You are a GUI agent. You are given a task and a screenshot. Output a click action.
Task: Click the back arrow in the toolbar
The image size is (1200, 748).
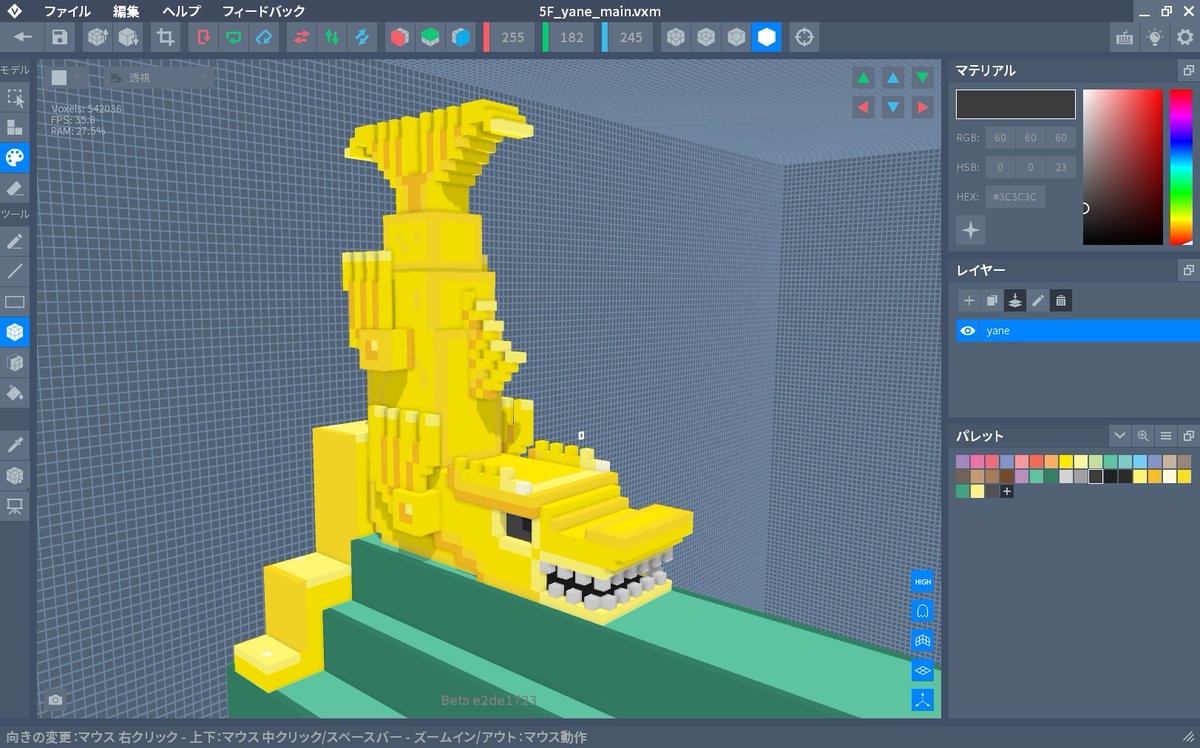[x=22, y=37]
